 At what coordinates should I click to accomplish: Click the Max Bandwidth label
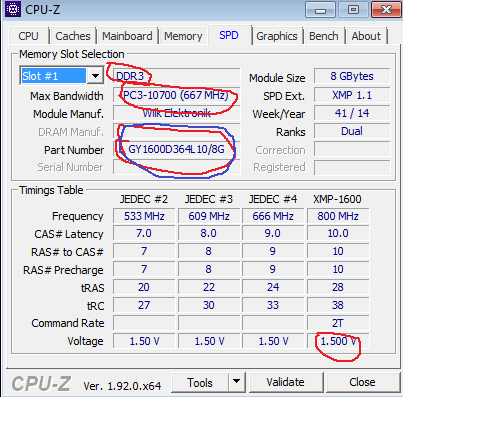point(67,96)
